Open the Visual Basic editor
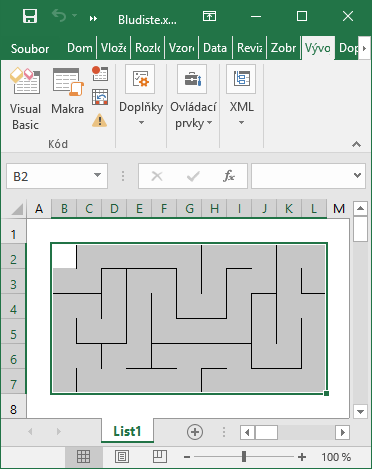This screenshot has width=372, height=469. click(25, 99)
